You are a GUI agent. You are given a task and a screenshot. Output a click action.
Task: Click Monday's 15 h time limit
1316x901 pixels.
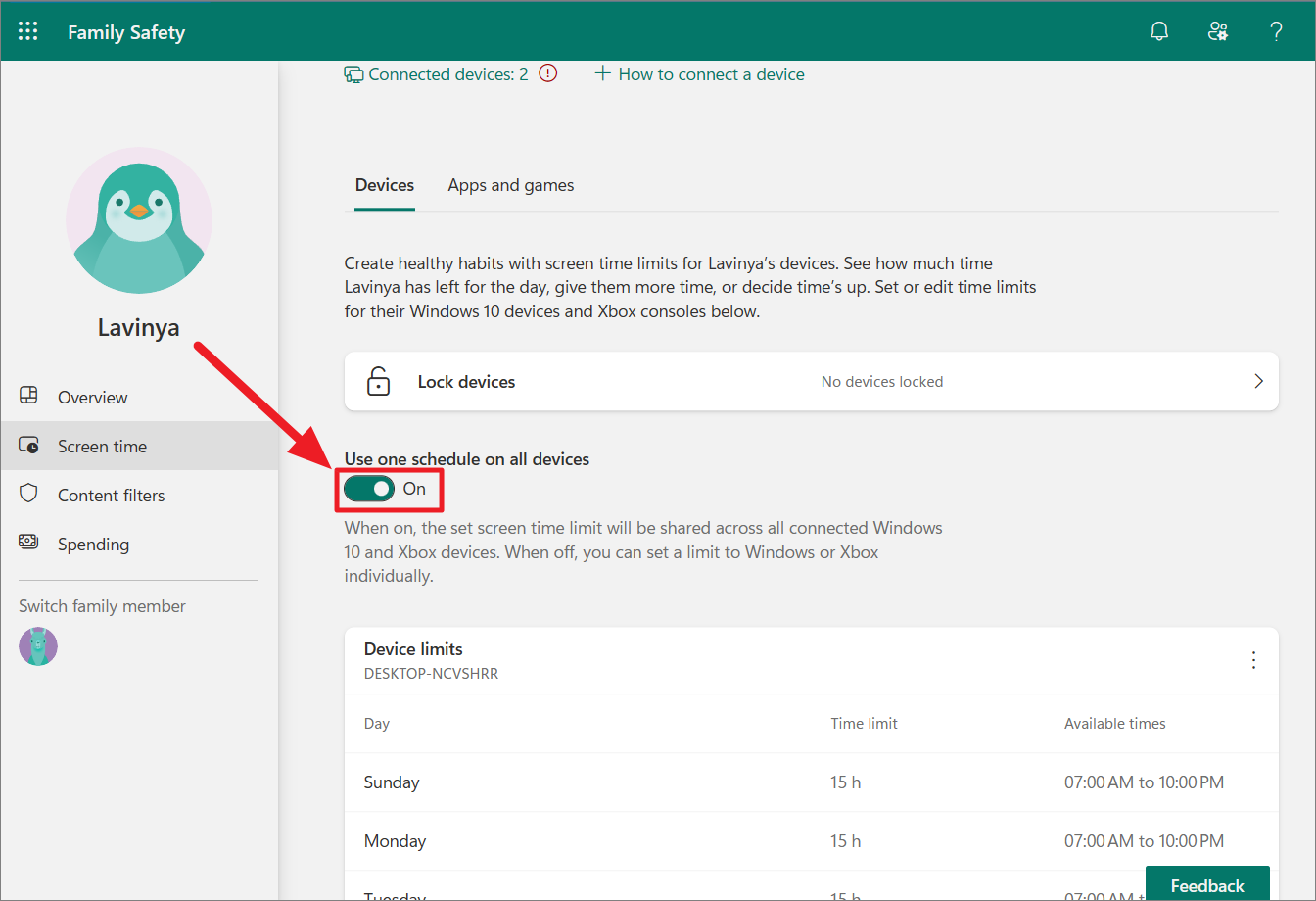pos(846,841)
